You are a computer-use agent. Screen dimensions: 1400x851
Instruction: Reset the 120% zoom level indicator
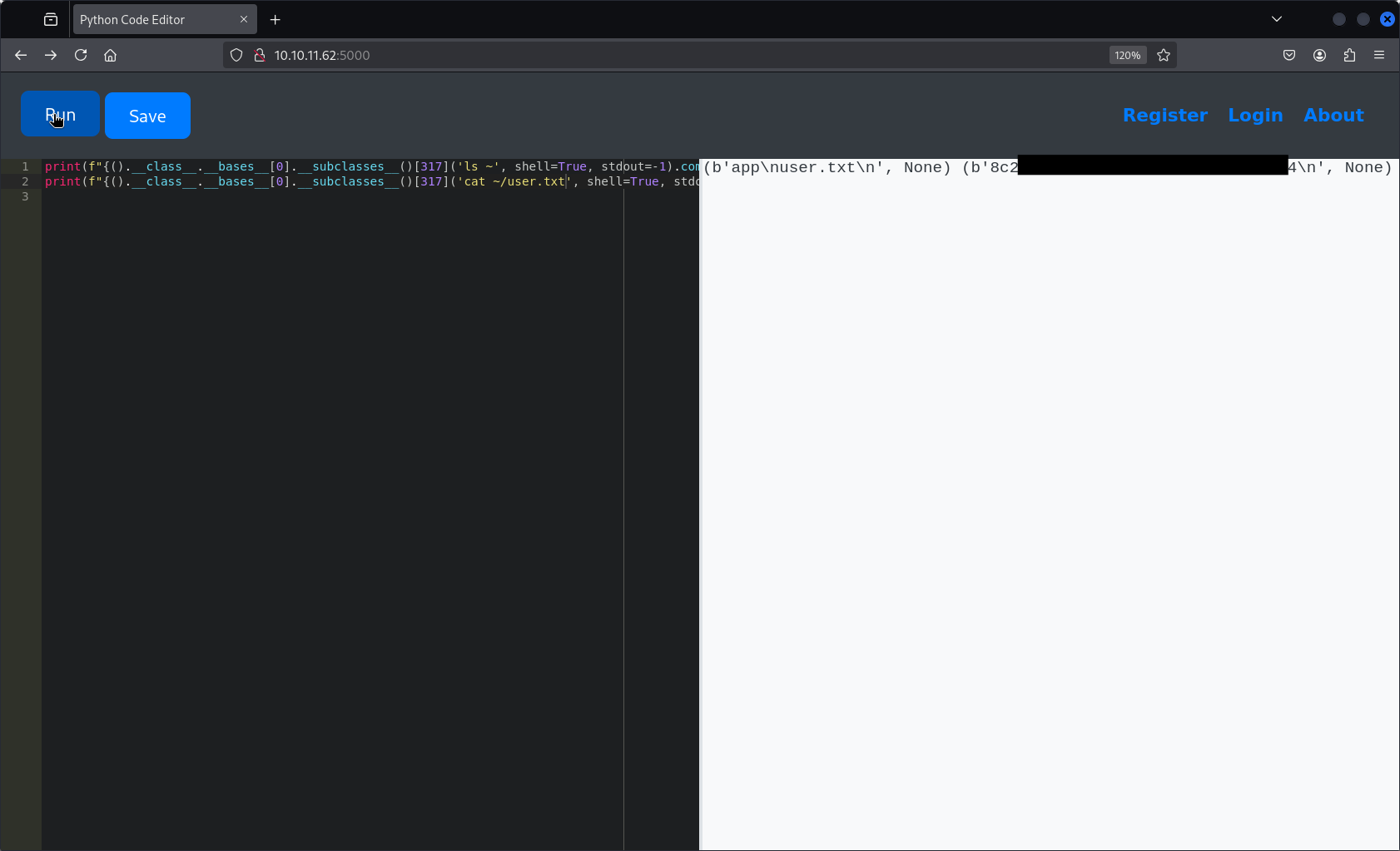coord(1127,55)
